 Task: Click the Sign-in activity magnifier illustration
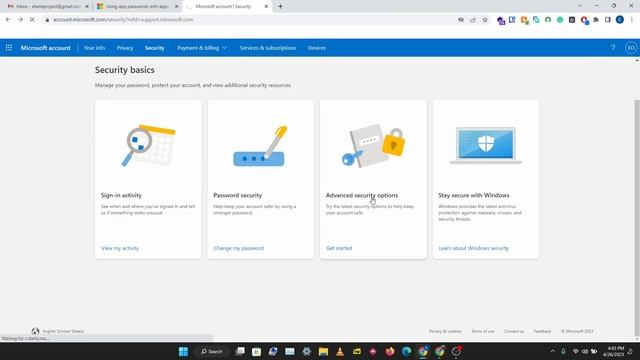coord(149,145)
